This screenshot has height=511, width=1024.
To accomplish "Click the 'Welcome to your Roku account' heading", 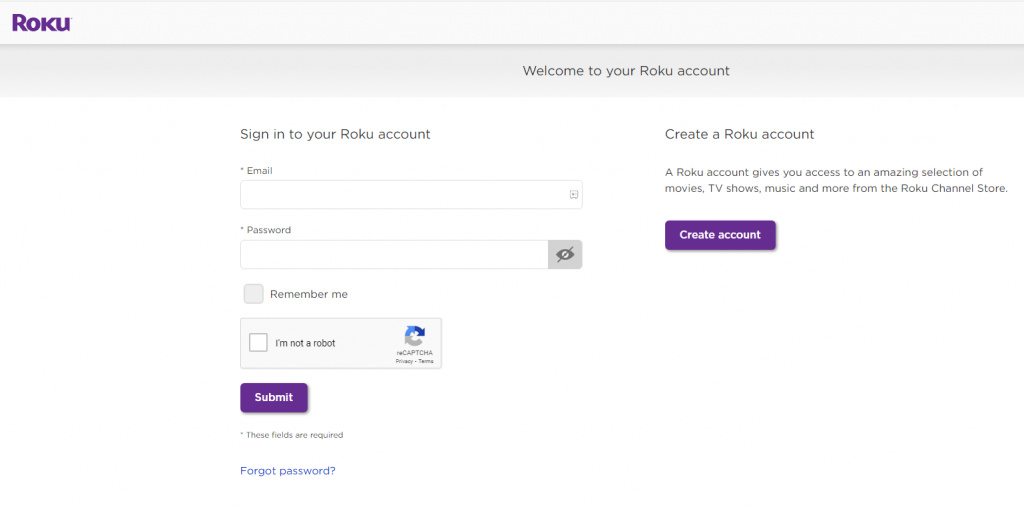I will tap(626, 71).
